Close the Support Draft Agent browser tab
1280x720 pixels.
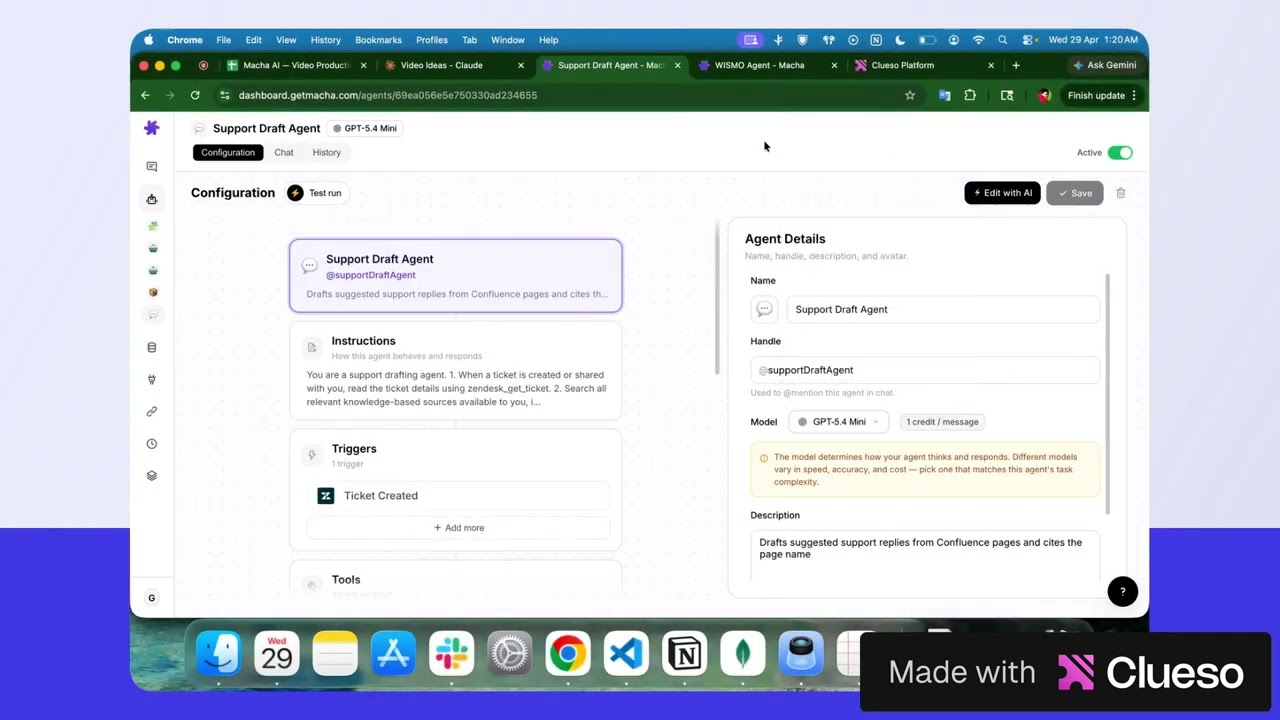677,65
